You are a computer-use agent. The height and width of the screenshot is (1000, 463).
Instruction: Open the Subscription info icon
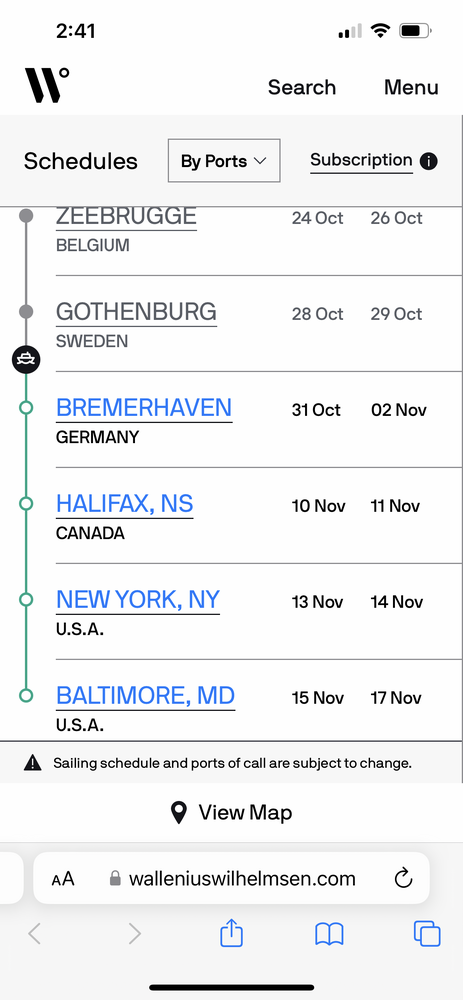(x=429, y=161)
